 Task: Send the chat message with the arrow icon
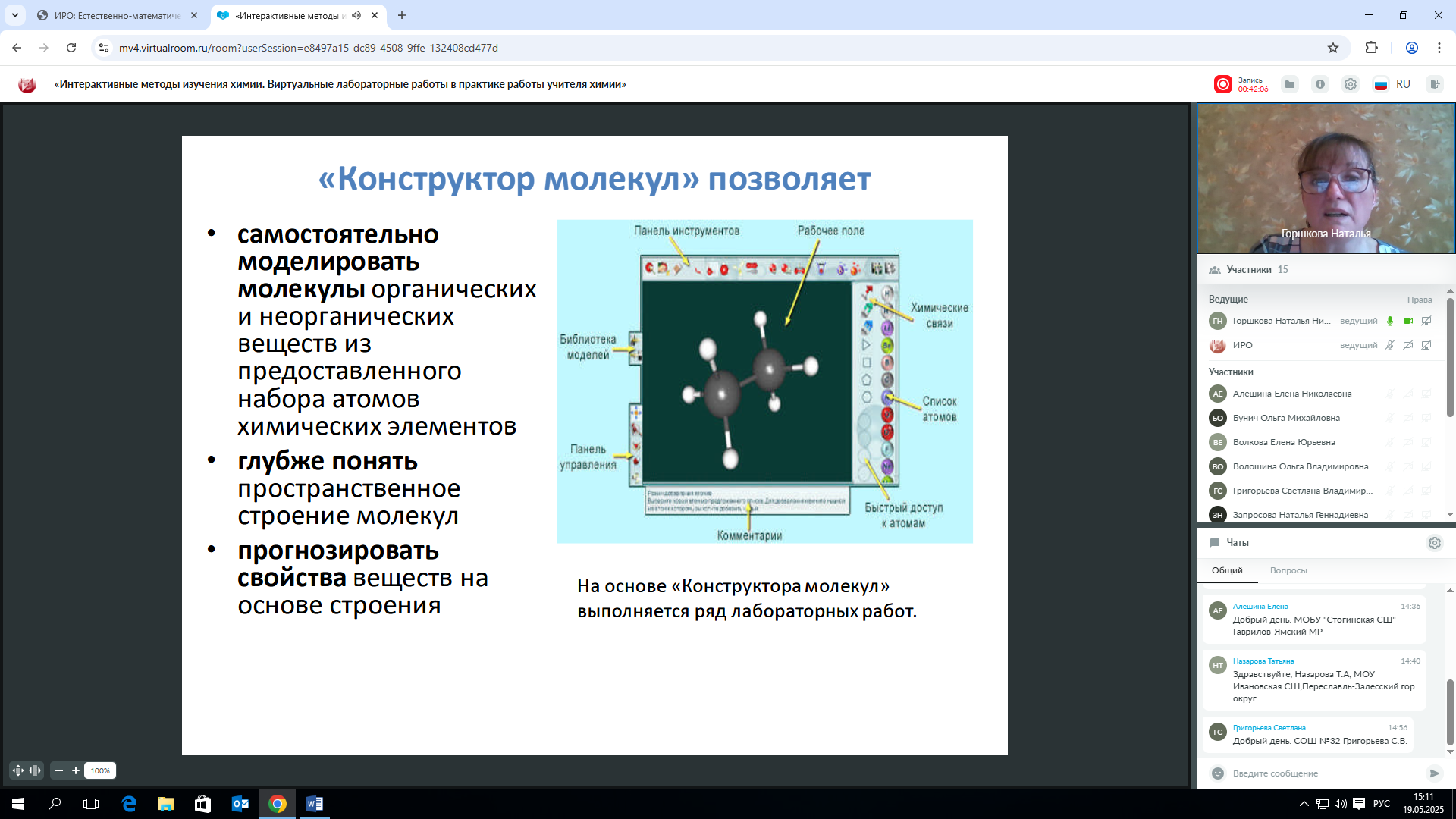(x=1434, y=773)
